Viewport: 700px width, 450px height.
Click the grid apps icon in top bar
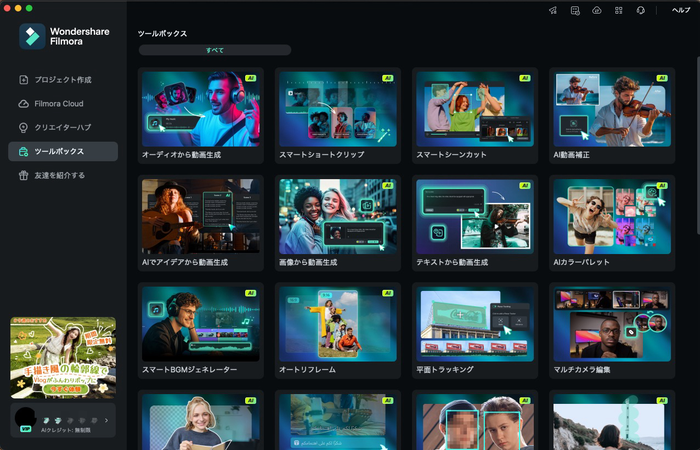tap(618, 10)
